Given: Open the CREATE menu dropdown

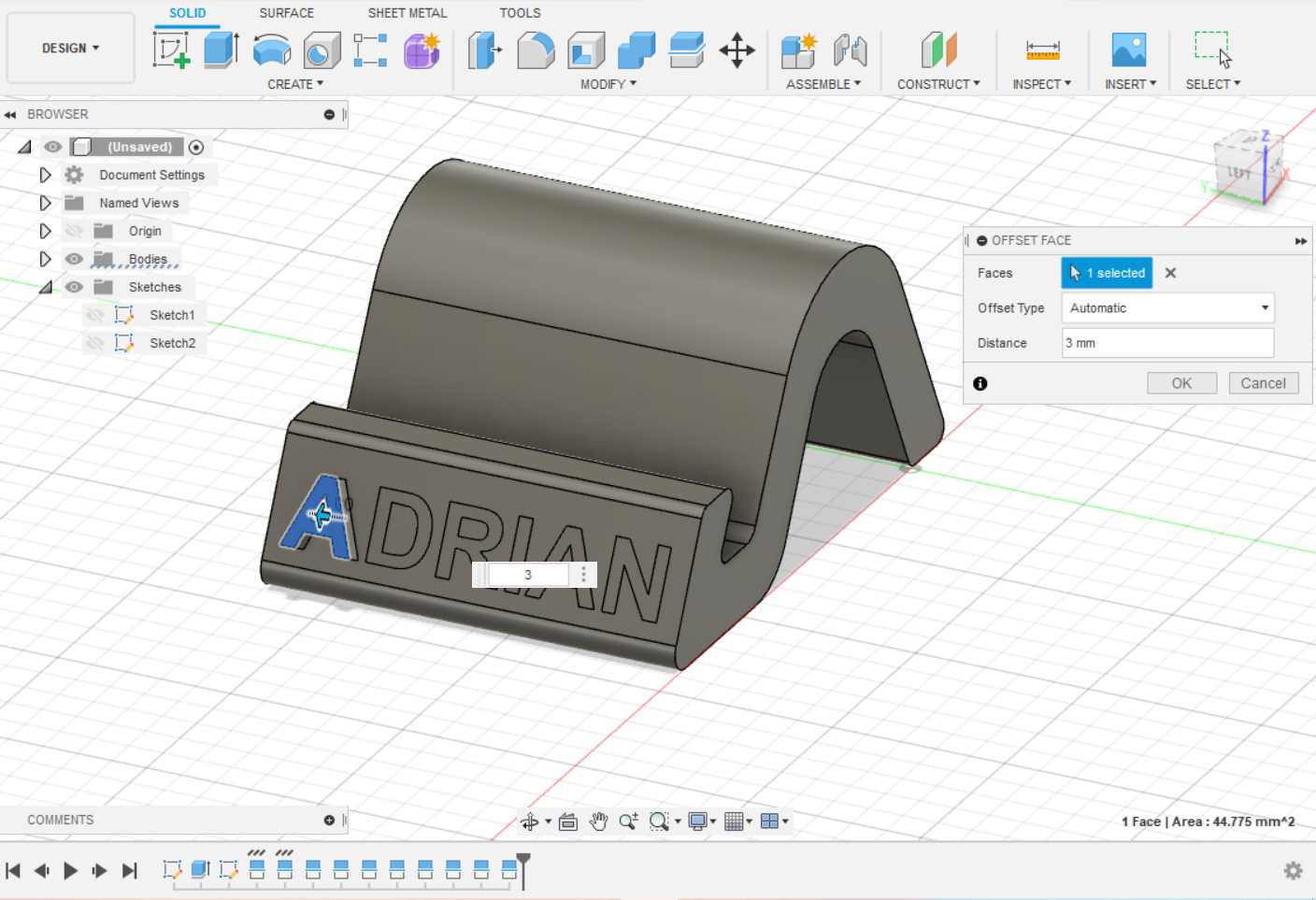Looking at the screenshot, I should click(x=295, y=84).
